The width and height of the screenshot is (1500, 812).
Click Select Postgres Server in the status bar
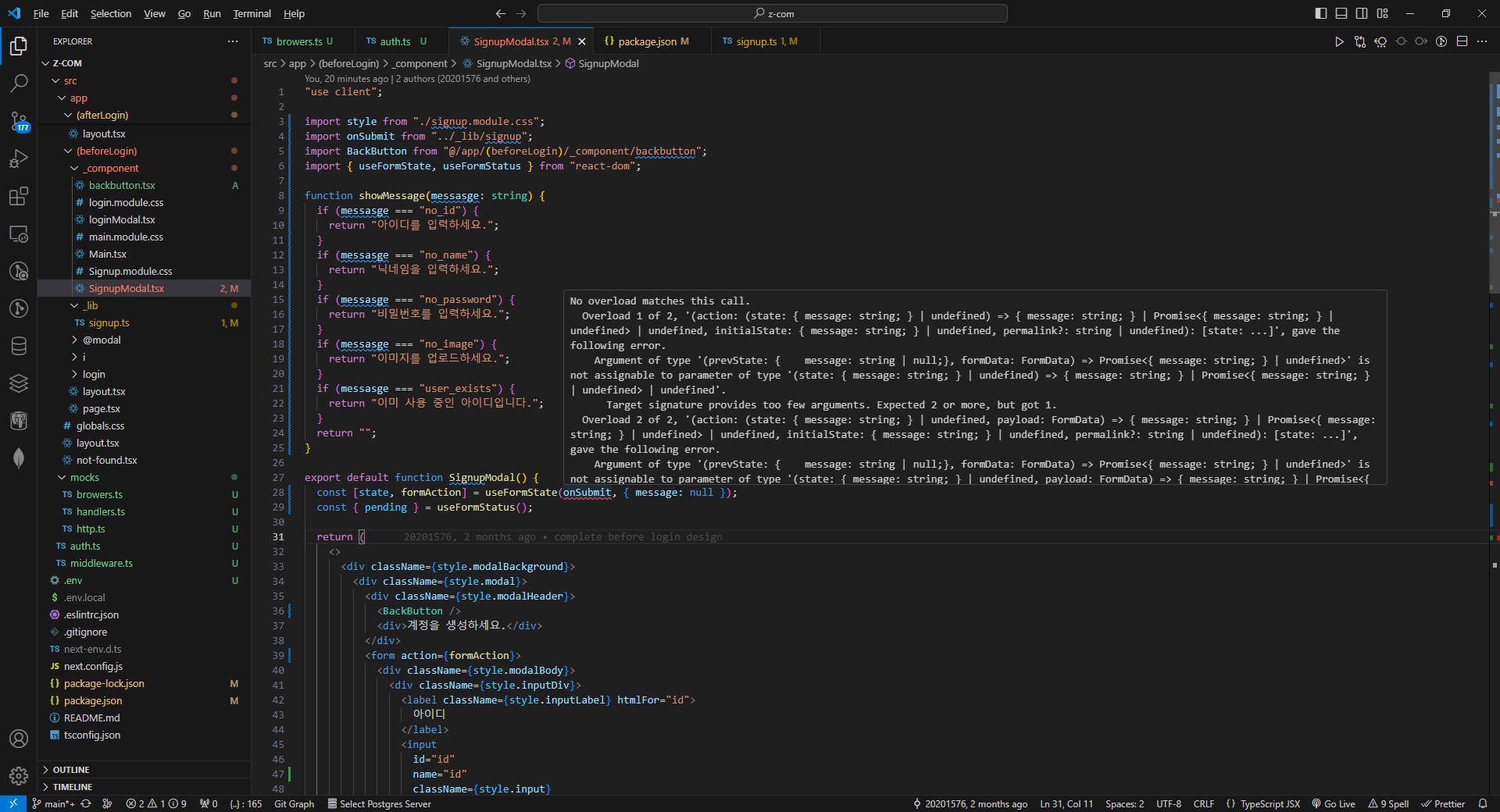[x=379, y=803]
